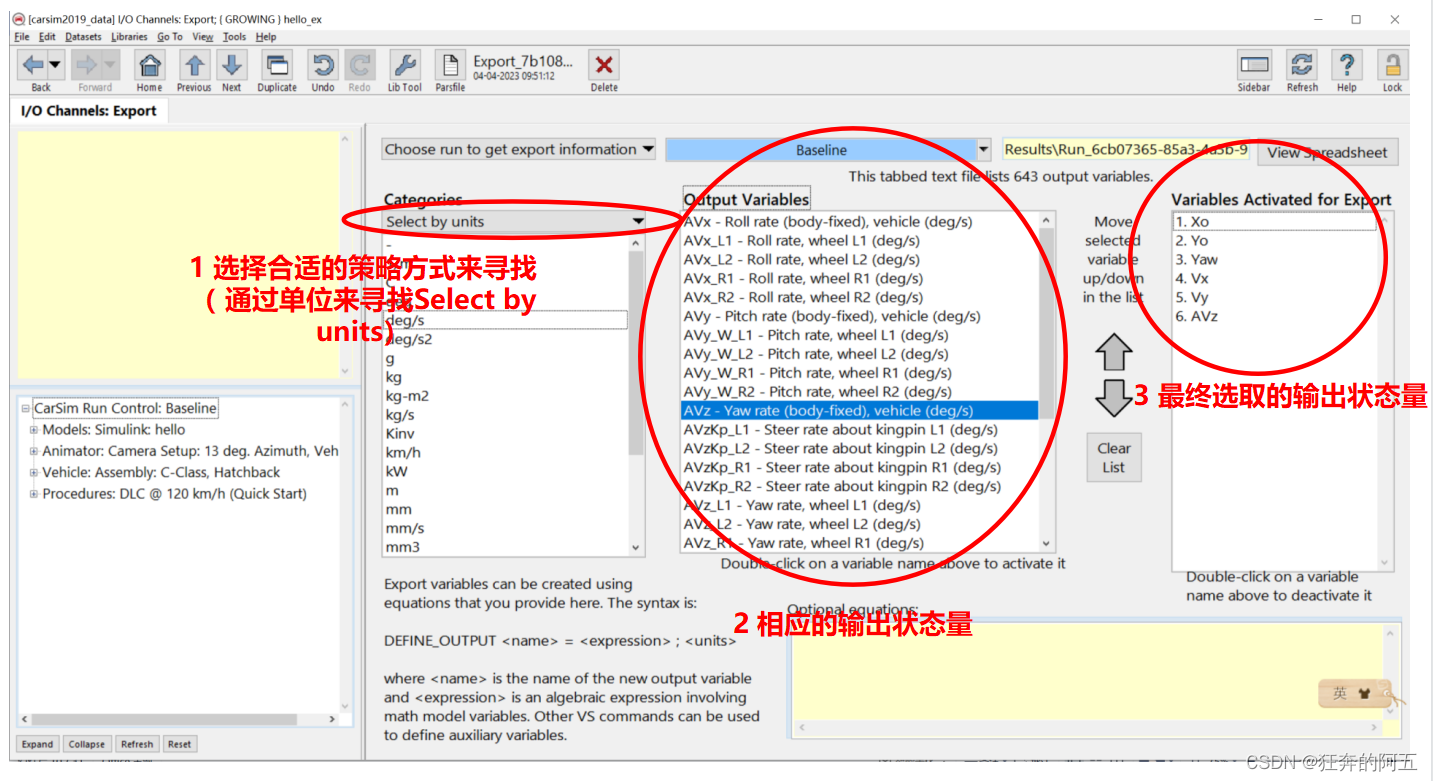
Task: View the Parsfile
Action: 450,65
